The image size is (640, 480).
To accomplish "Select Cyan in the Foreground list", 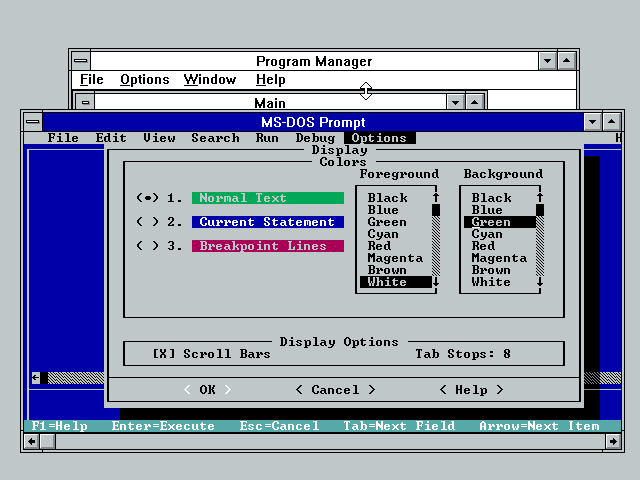I will pos(395,234).
